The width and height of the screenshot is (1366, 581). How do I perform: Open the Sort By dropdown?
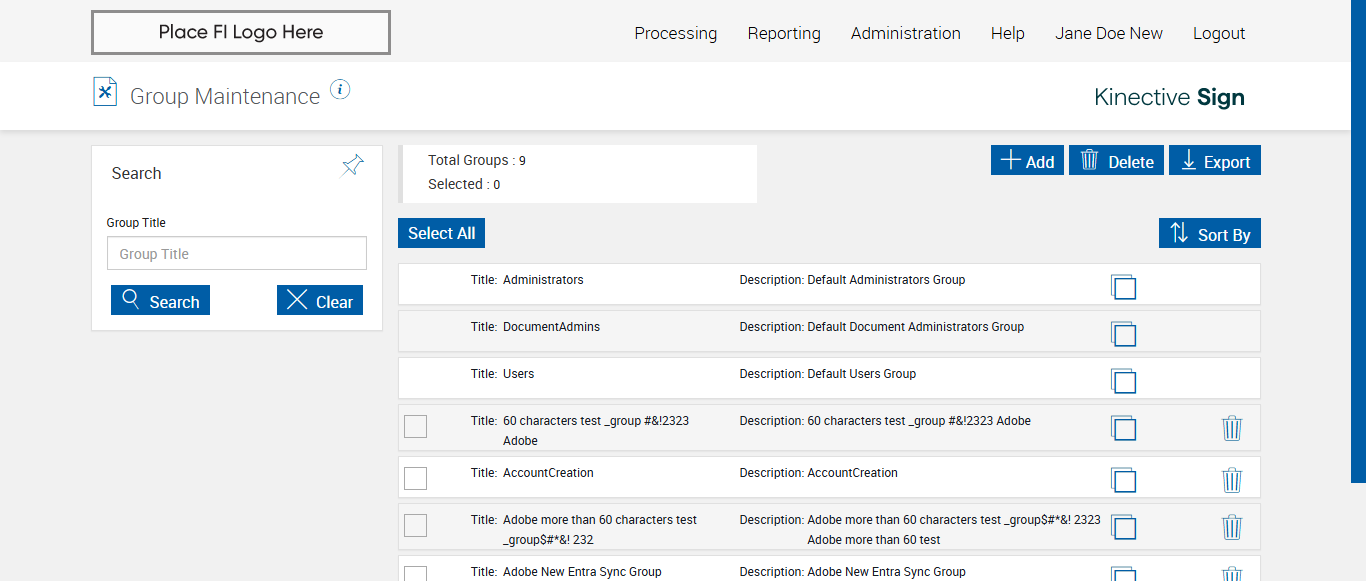coord(1210,234)
